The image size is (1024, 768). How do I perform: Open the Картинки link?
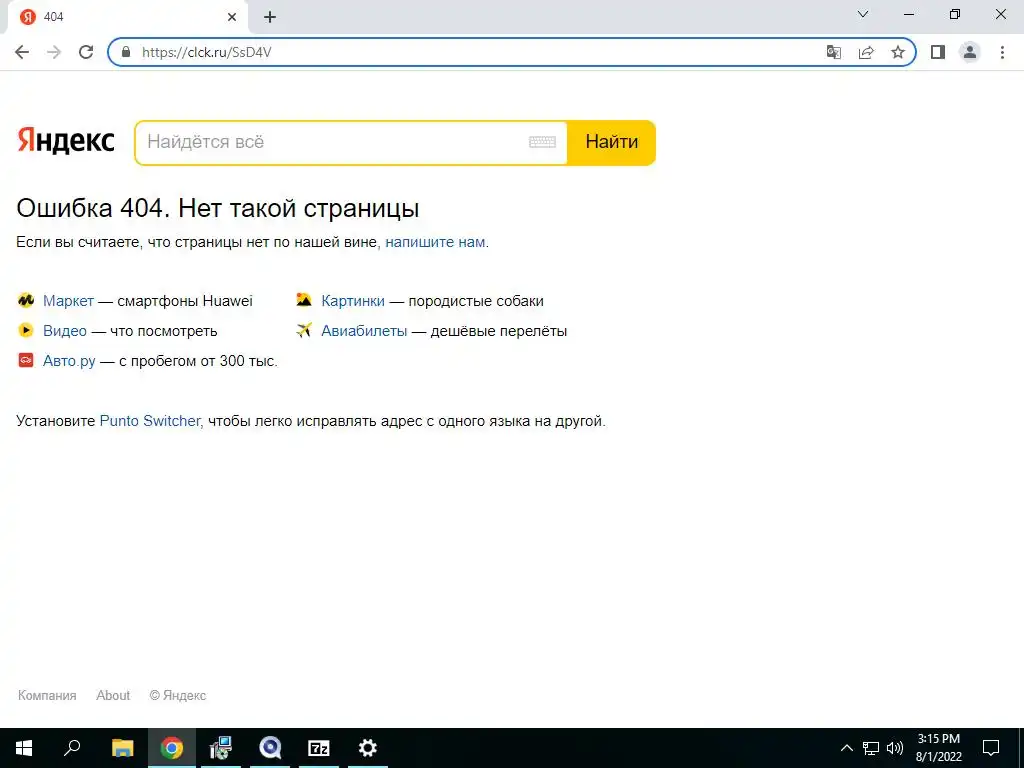pyautogui.click(x=353, y=301)
